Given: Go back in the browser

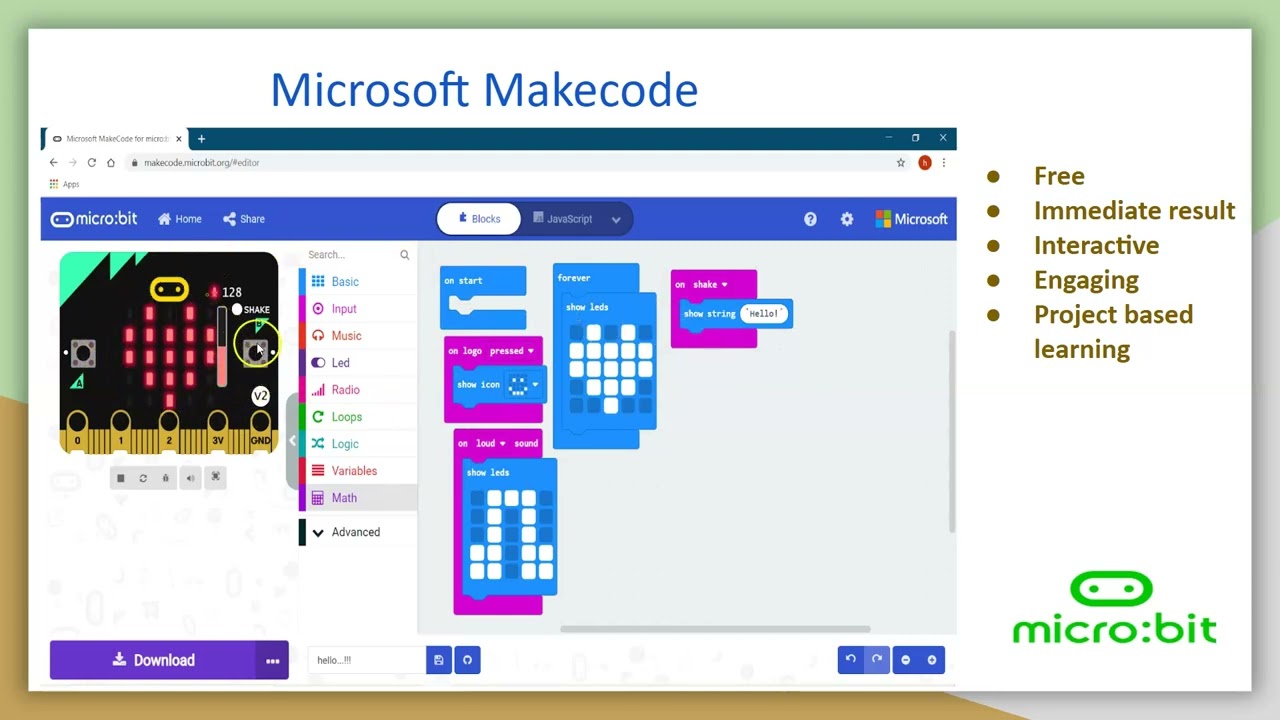Looking at the screenshot, I should point(54,162).
